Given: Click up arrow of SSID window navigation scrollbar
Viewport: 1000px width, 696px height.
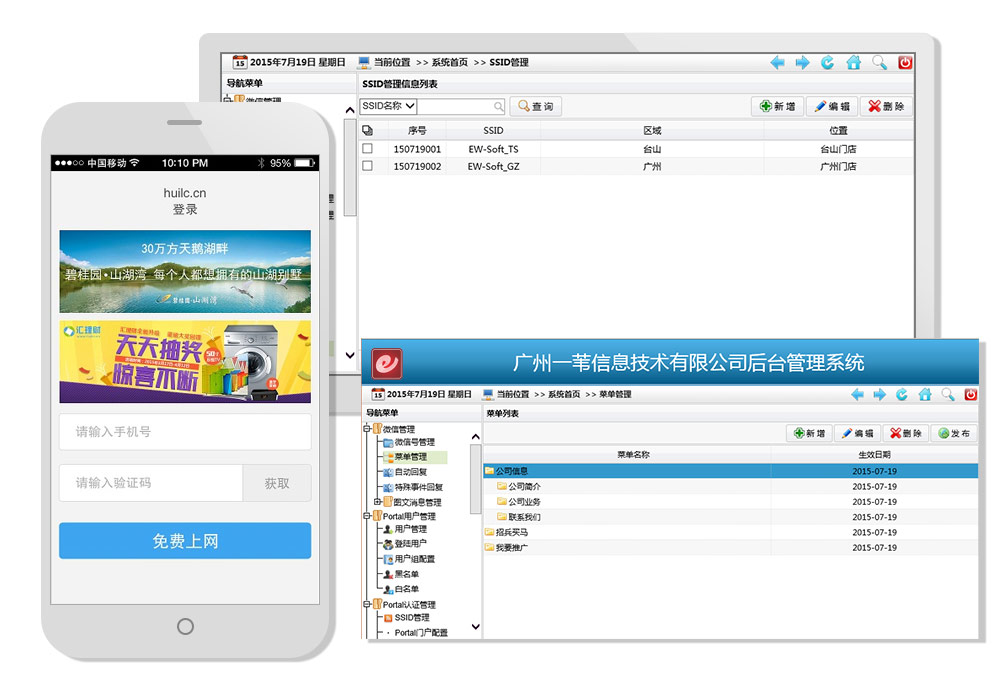Looking at the screenshot, I should coord(349,110).
